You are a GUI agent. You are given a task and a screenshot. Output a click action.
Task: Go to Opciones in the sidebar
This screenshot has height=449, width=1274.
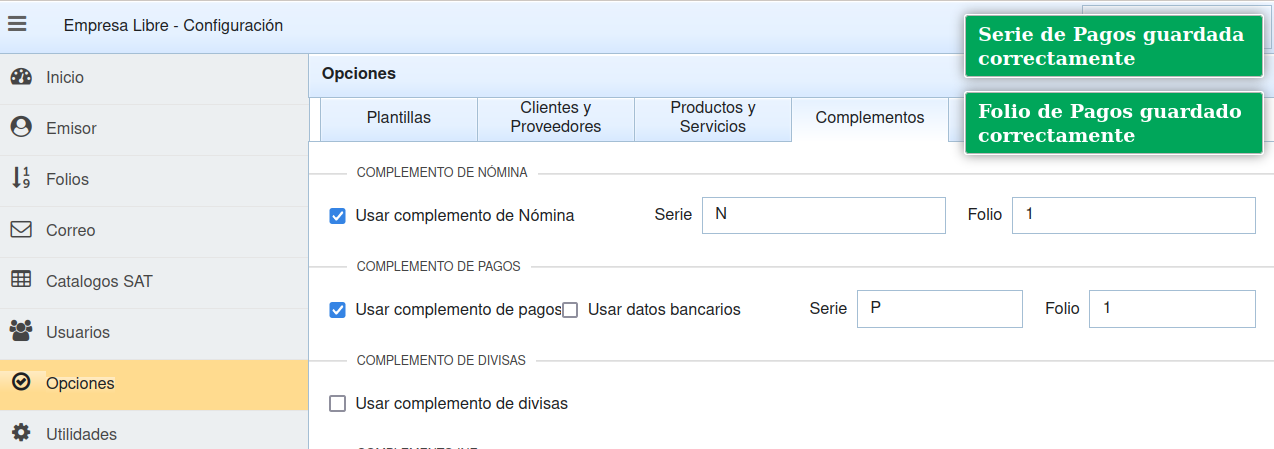point(80,384)
